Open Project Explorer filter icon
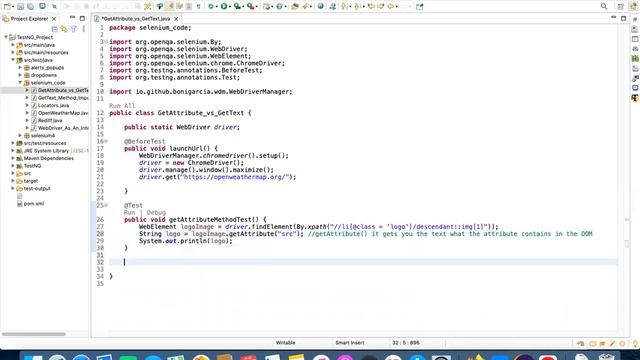The height and width of the screenshot is (360, 640). (73, 29)
